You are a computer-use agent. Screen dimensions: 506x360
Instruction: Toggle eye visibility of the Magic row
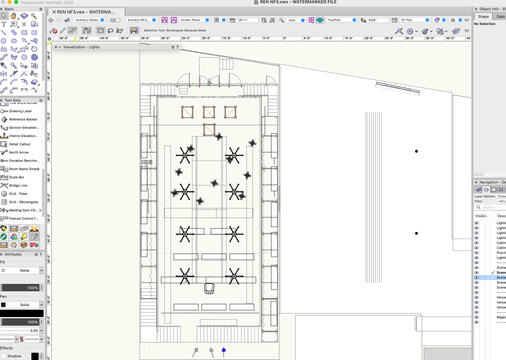pyautogui.click(x=476, y=317)
